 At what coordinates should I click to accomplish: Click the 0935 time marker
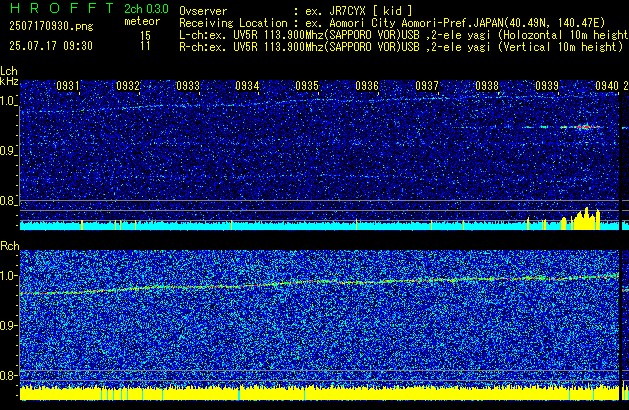coord(307,86)
